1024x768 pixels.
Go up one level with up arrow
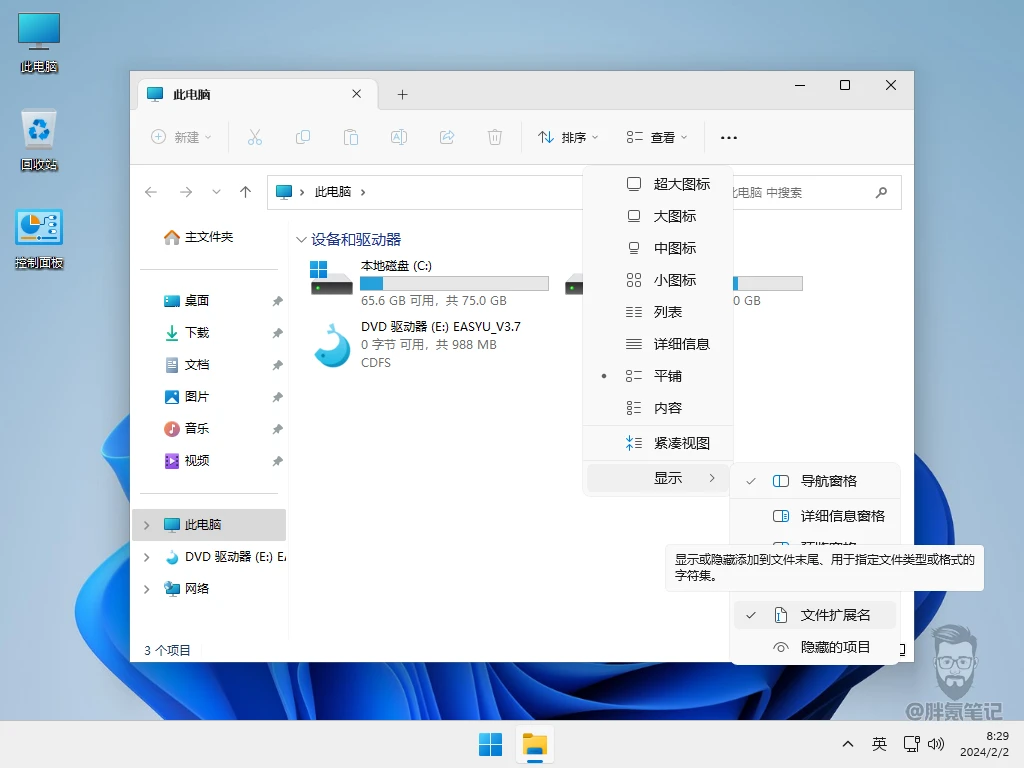[x=246, y=192]
